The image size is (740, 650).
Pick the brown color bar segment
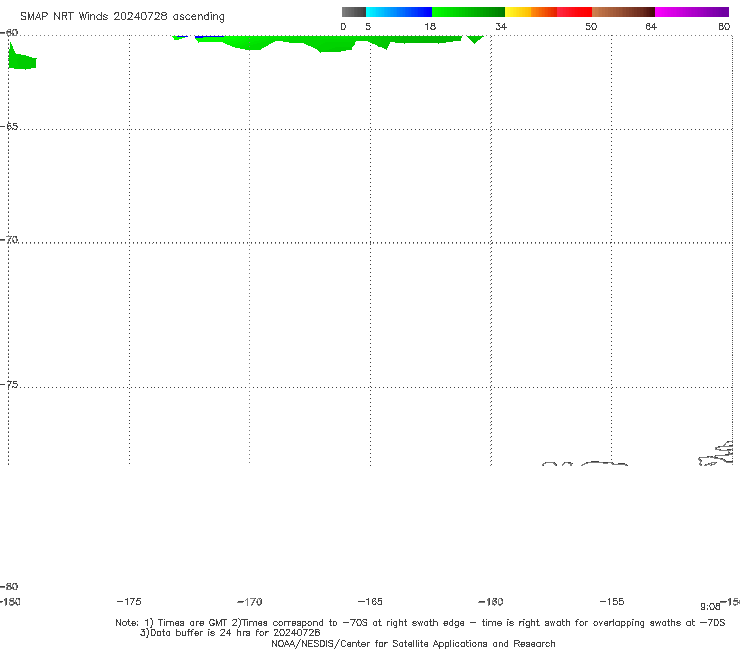(x=623, y=12)
